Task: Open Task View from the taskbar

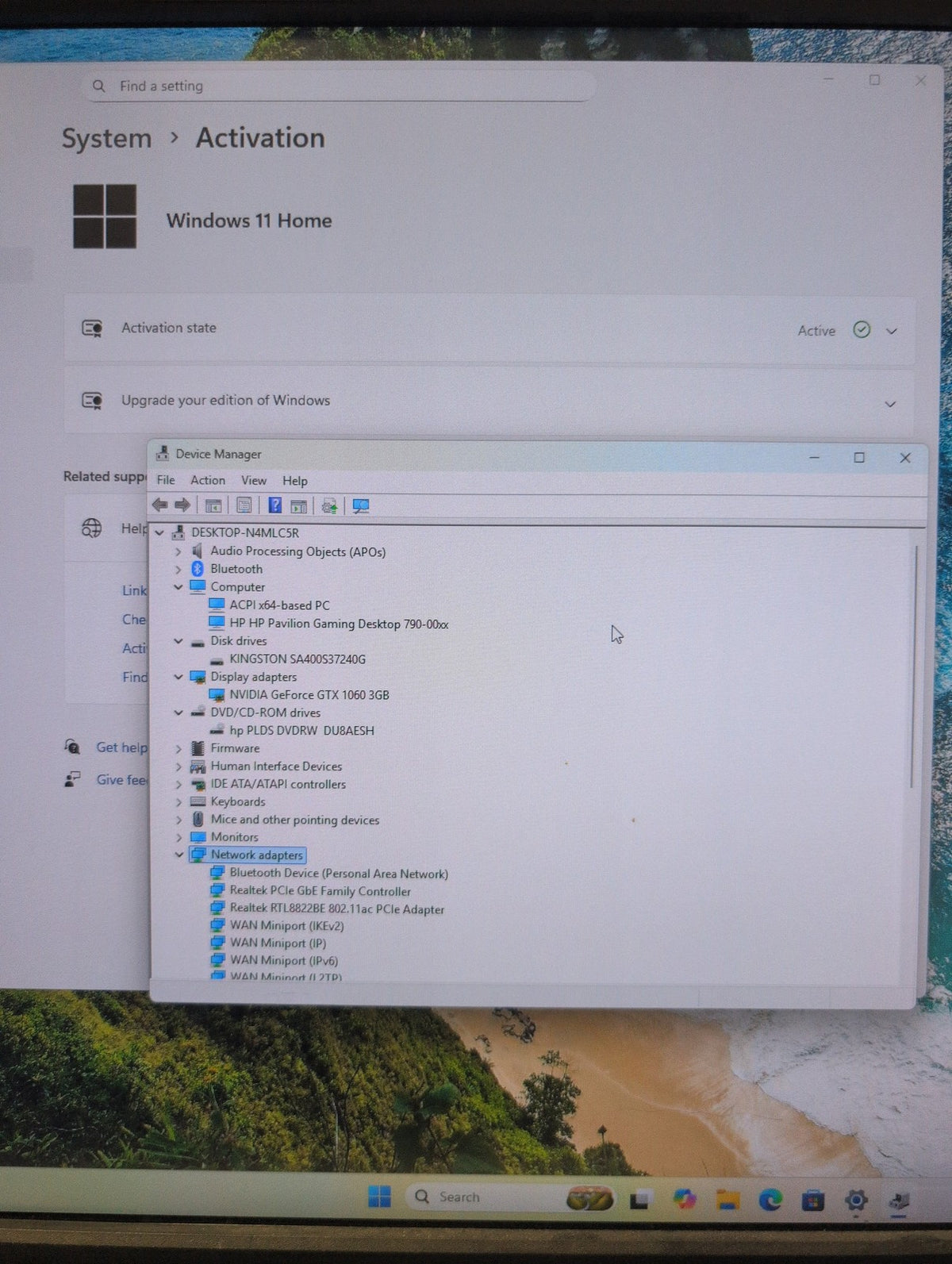Action: (640, 1200)
